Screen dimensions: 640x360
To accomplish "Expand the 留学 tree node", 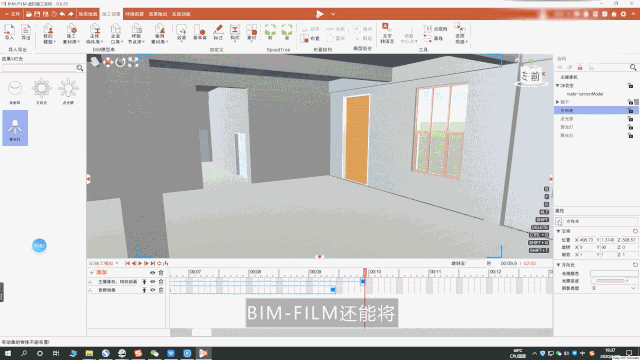I will pos(558,102).
